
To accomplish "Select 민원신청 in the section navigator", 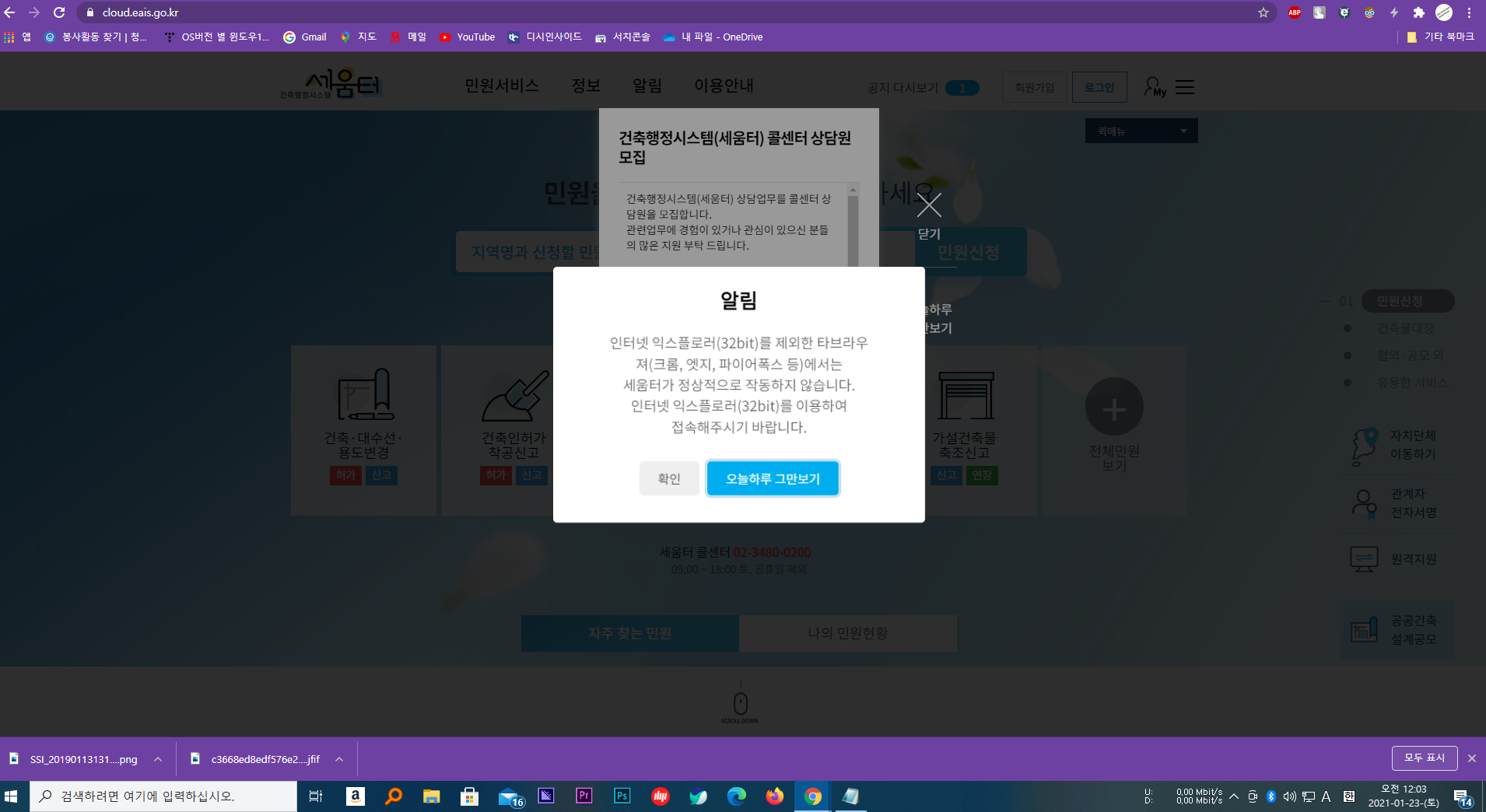I will click(1407, 301).
